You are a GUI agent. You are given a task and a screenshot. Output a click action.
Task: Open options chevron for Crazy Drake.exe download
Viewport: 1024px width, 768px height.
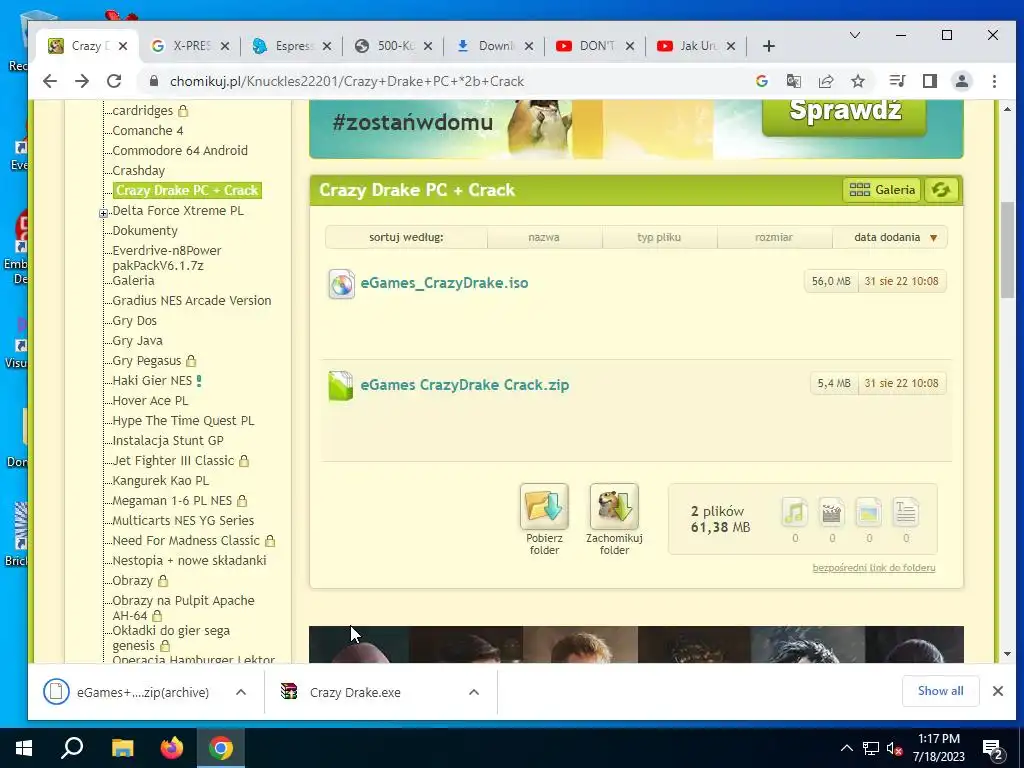pyautogui.click(x=474, y=692)
